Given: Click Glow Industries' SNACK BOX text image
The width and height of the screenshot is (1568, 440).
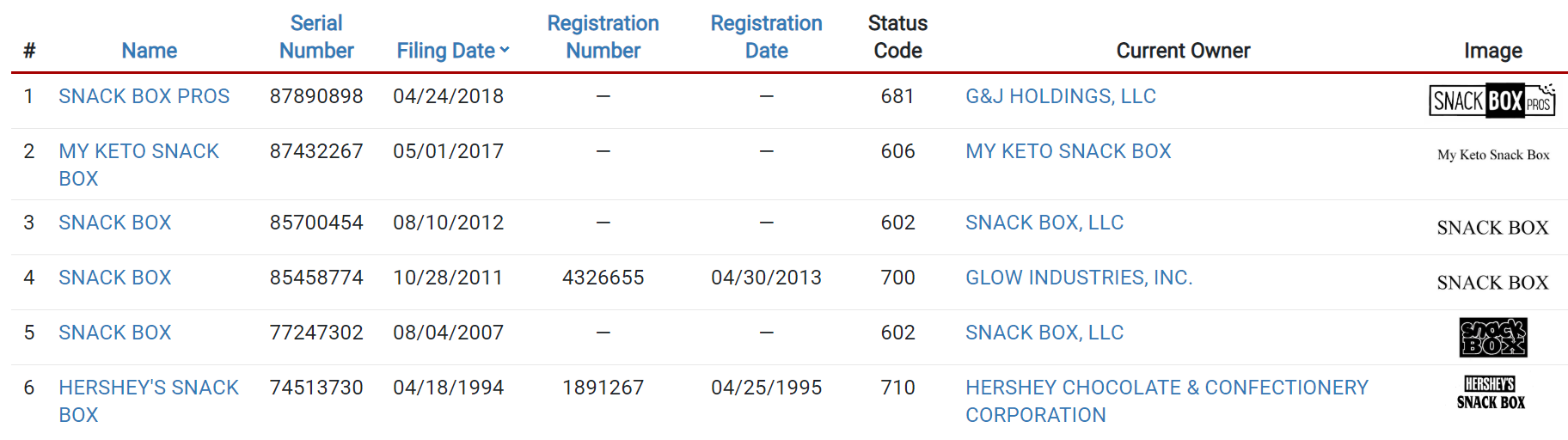Looking at the screenshot, I should [1492, 283].
